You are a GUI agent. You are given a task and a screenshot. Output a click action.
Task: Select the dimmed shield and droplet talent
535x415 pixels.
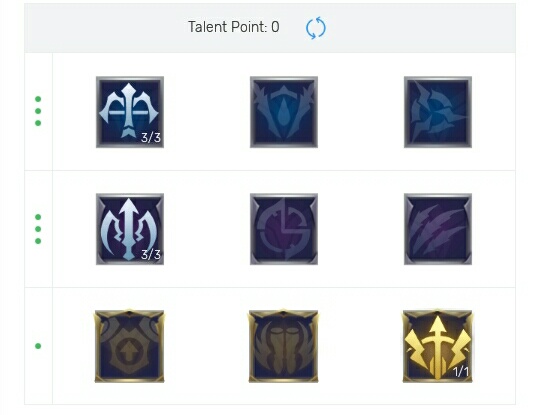[x=284, y=112]
